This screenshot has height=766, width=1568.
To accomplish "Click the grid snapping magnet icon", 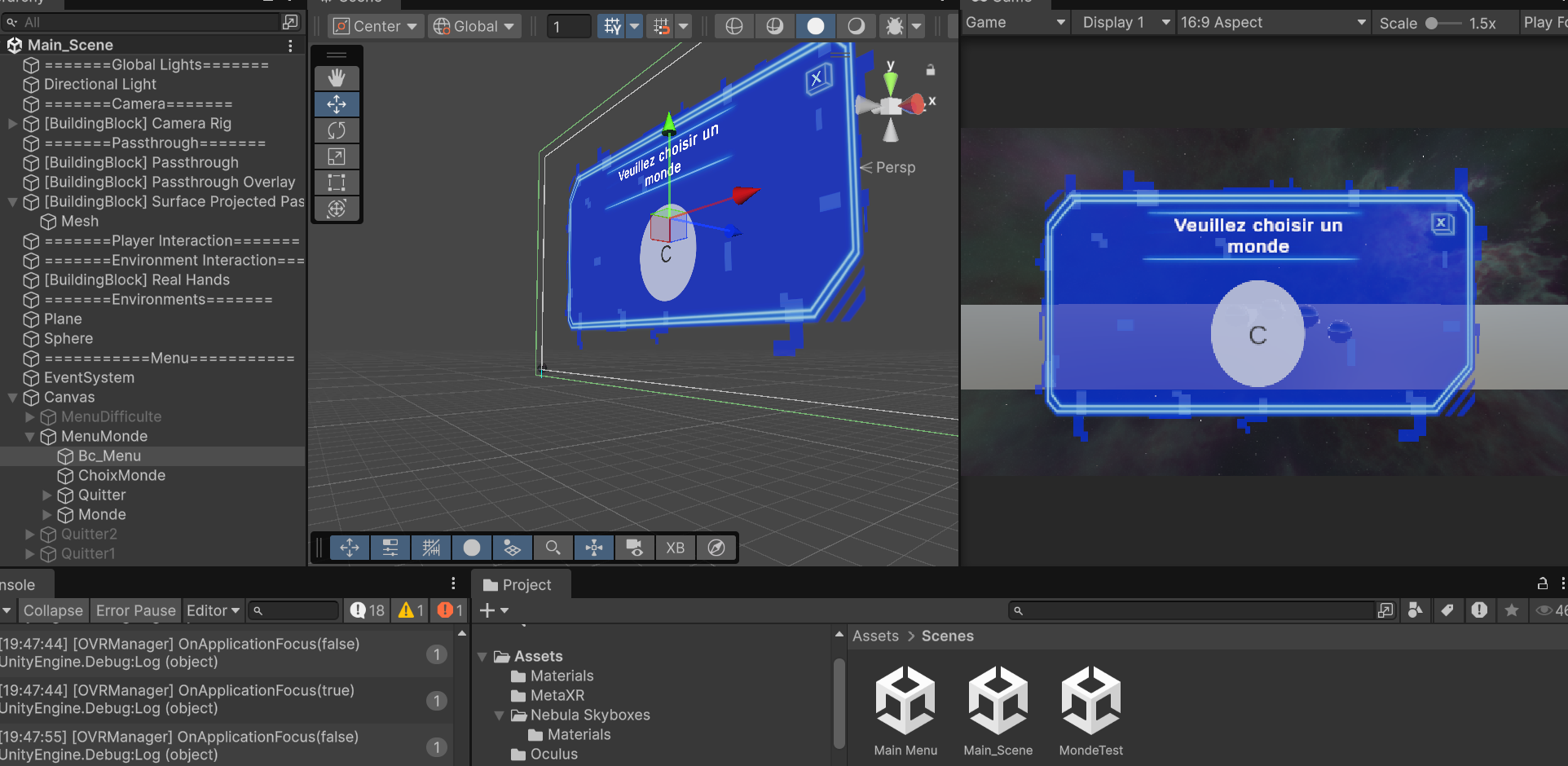I will (661, 27).
